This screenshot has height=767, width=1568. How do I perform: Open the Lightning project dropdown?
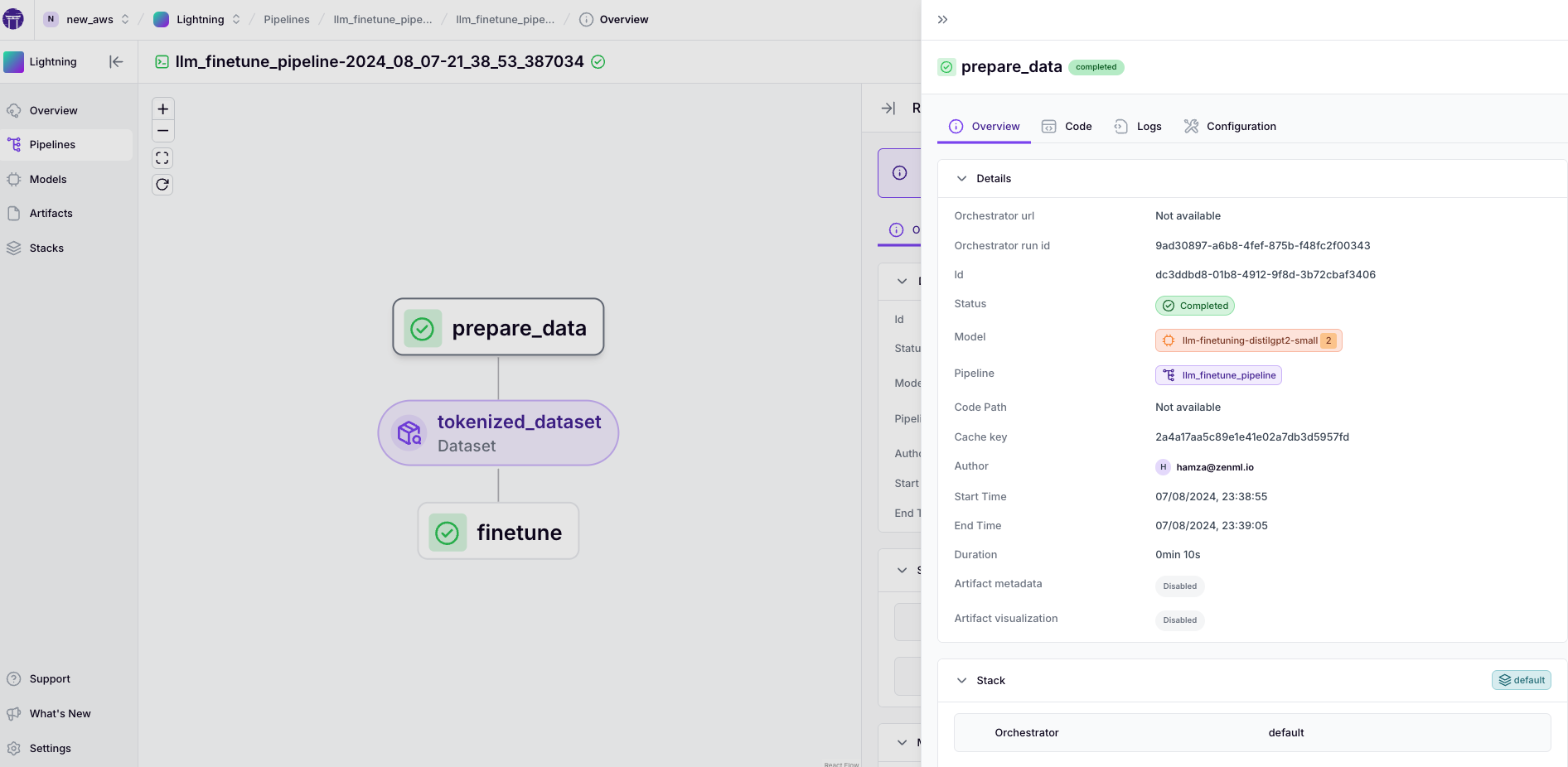[197, 20]
